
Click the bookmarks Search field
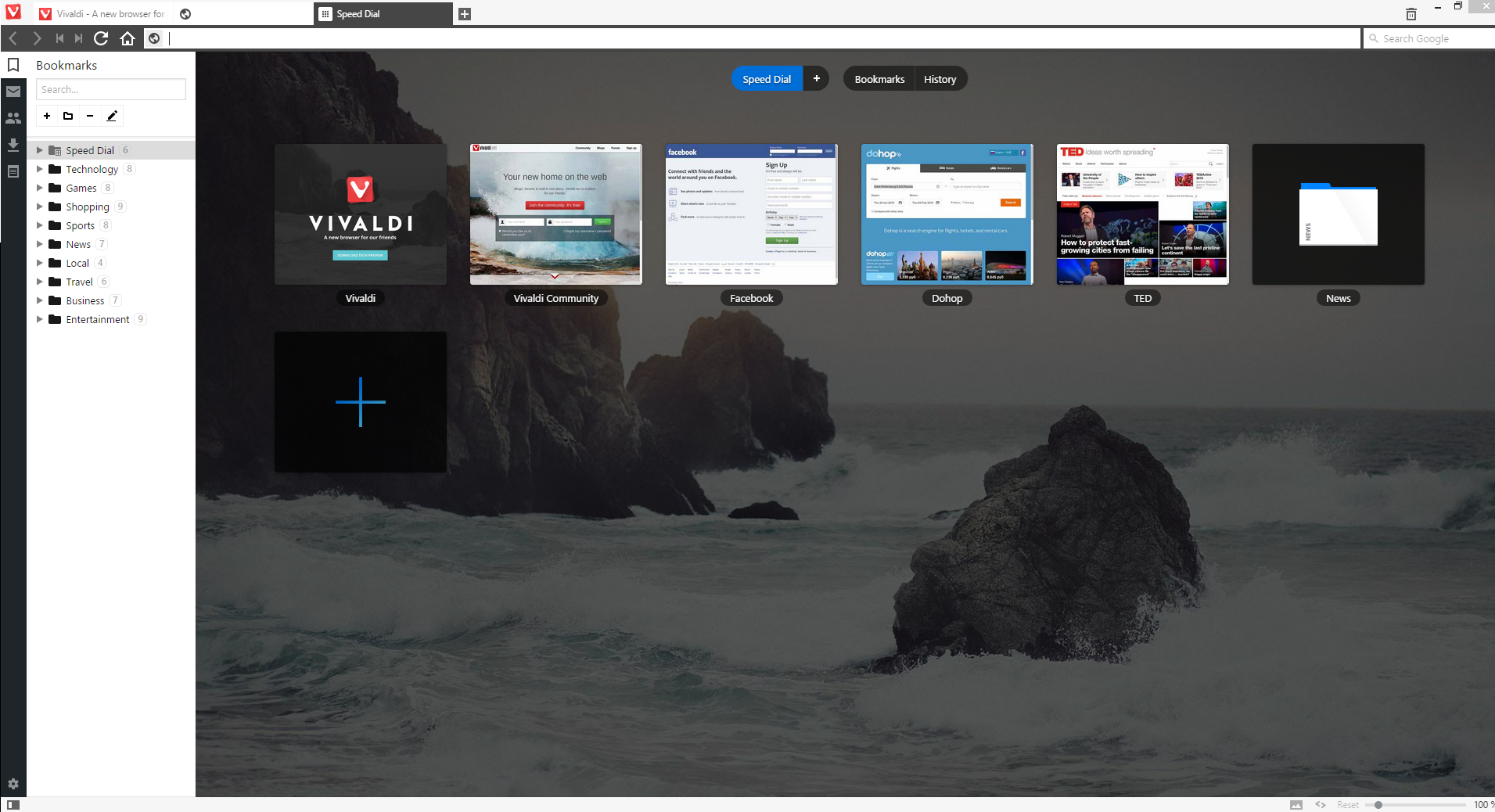111,89
